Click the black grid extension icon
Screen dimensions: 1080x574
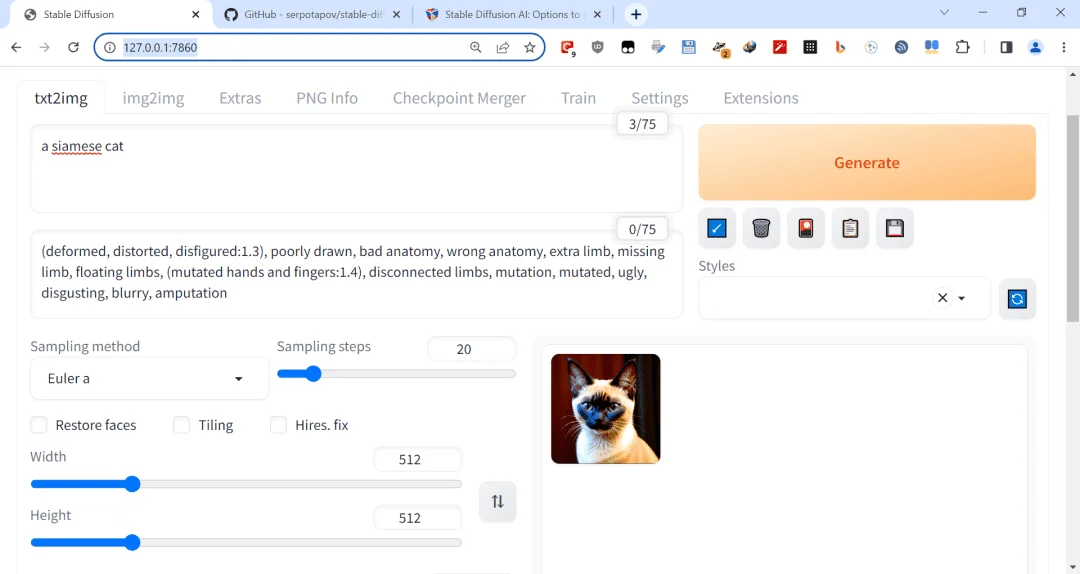pyautogui.click(x=810, y=48)
